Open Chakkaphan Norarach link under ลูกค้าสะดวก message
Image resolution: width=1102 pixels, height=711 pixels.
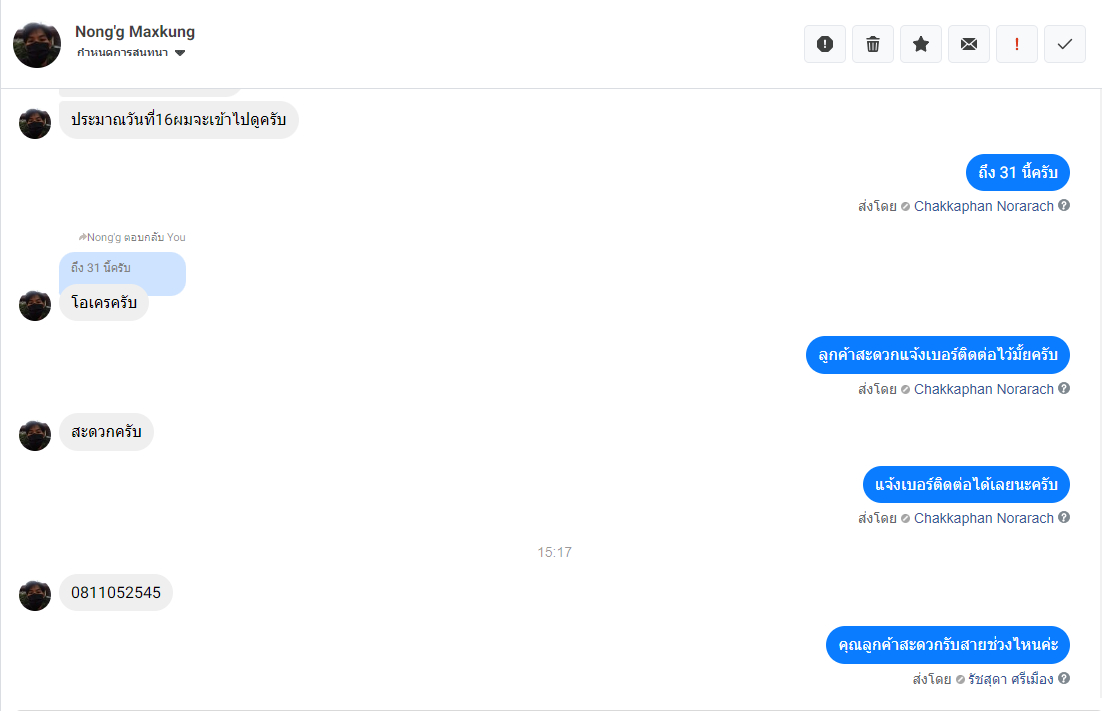(x=983, y=389)
